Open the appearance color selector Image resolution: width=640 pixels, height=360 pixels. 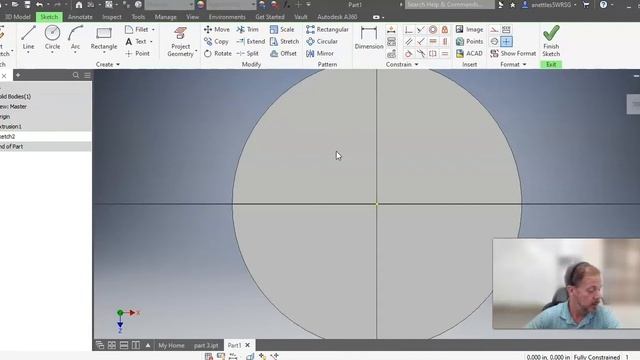201,5
